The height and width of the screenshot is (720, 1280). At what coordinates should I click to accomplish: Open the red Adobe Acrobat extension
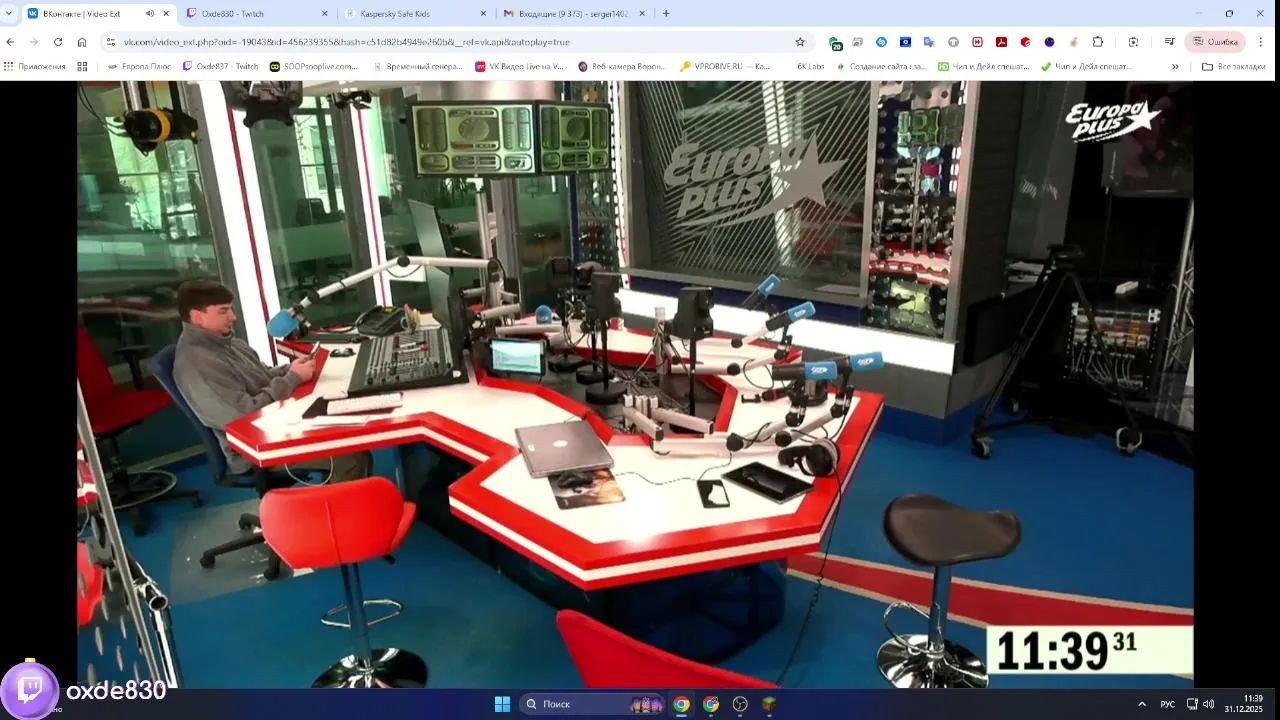pyautogui.click(x=1001, y=42)
